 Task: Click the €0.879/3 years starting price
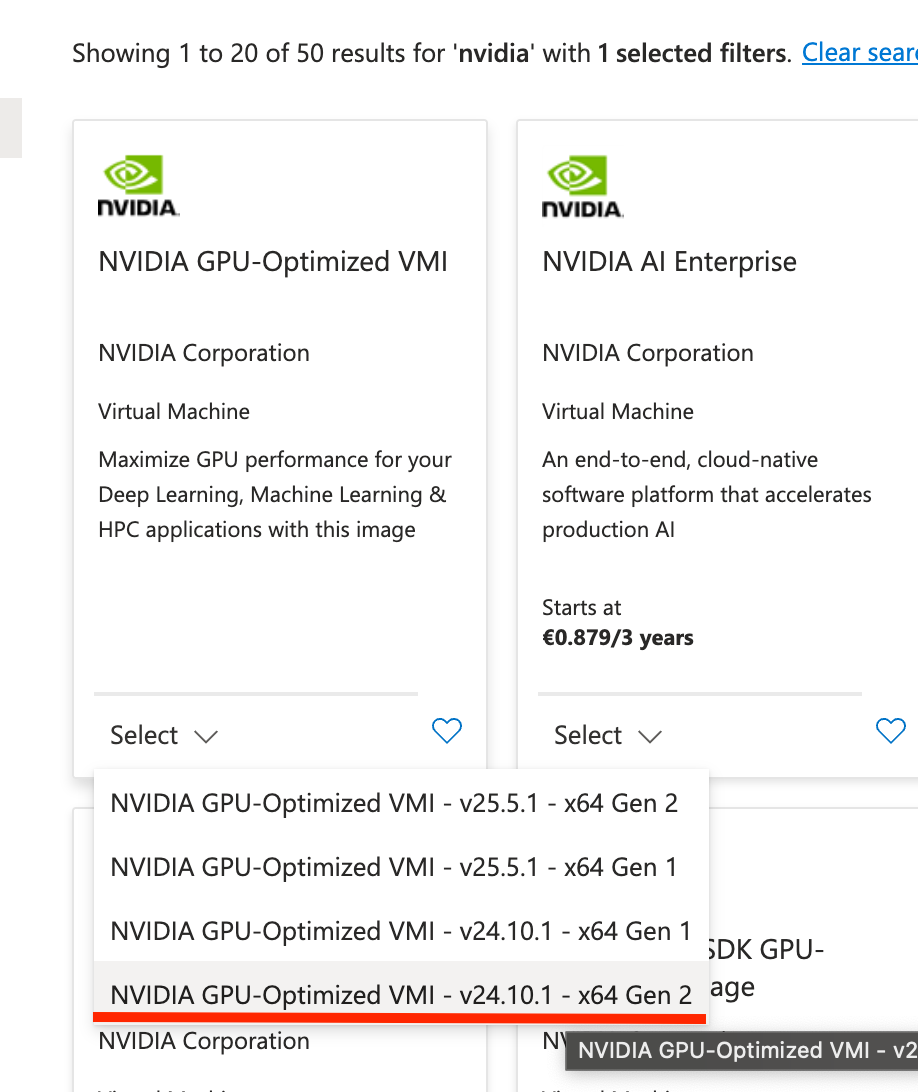click(x=617, y=638)
